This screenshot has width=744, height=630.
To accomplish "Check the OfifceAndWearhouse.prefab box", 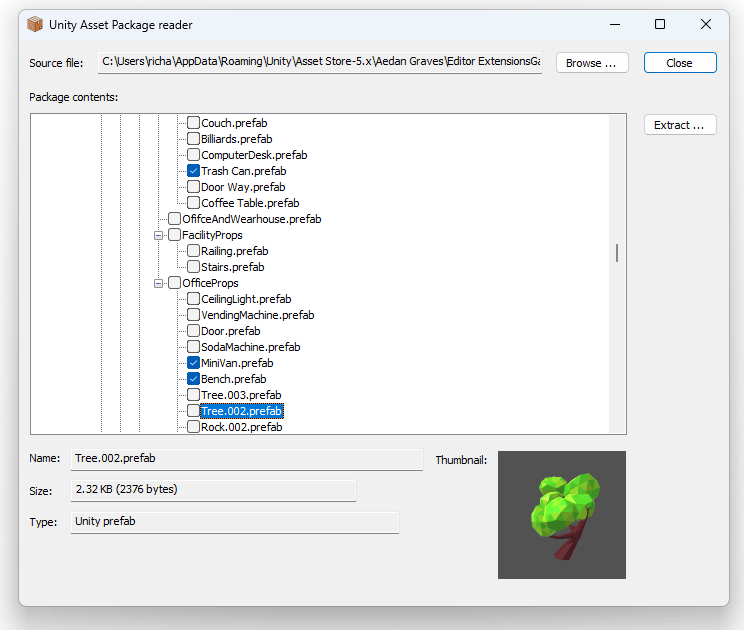I will click(x=175, y=219).
